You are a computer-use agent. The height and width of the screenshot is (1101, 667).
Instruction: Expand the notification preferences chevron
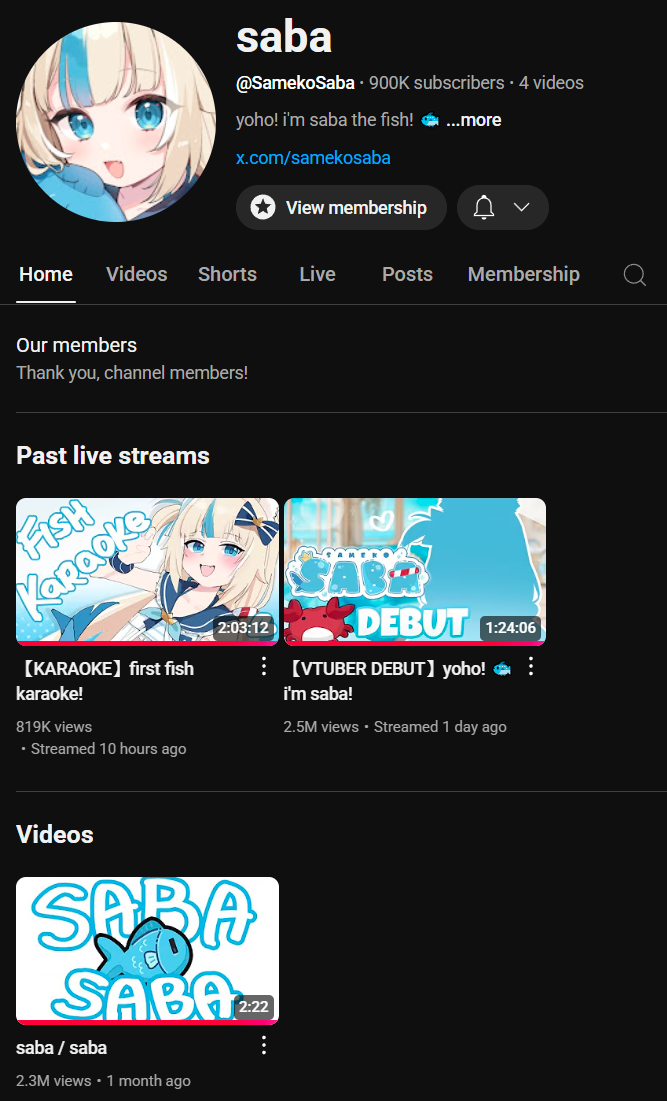pyautogui.click(x=521, y=207)
